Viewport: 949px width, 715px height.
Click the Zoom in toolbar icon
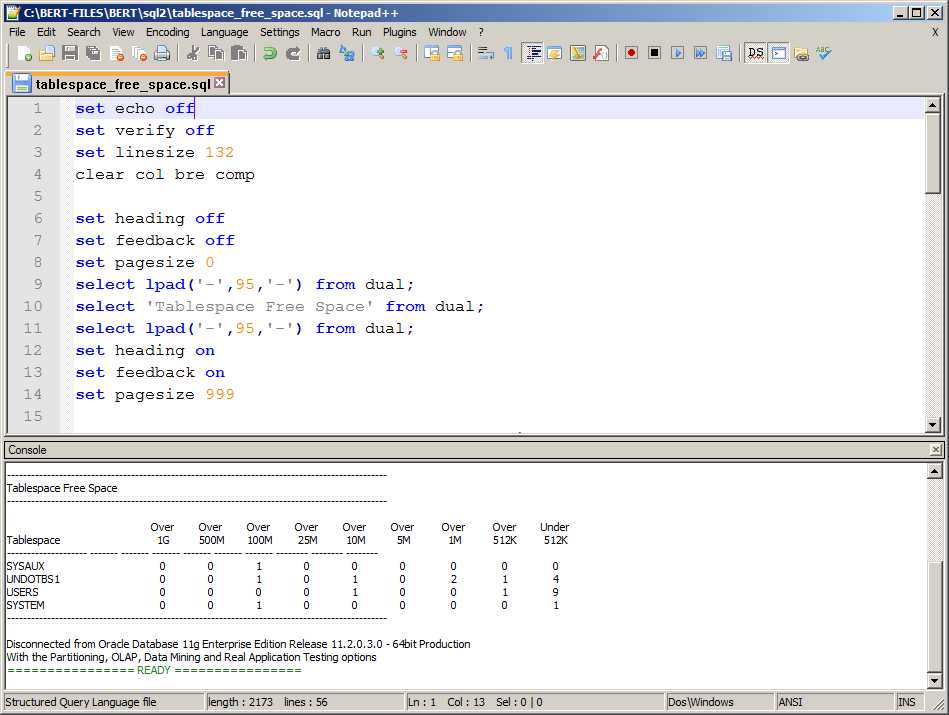[378, 53]
